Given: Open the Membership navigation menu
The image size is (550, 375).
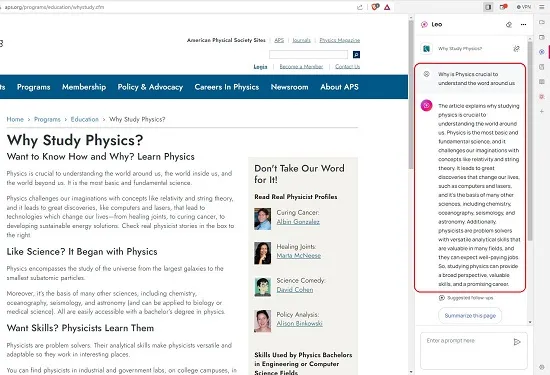Looking at the screenshot, I should pos(84,87).
